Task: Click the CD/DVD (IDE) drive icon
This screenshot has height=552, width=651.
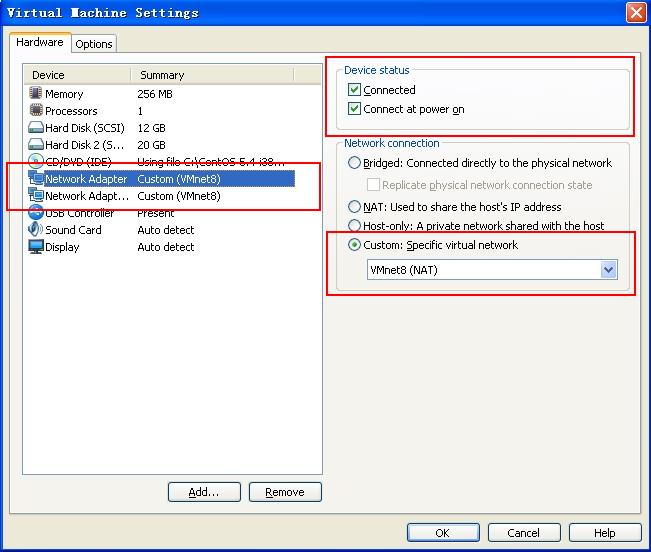Action: pyautogui.click(x=36, y=162)
